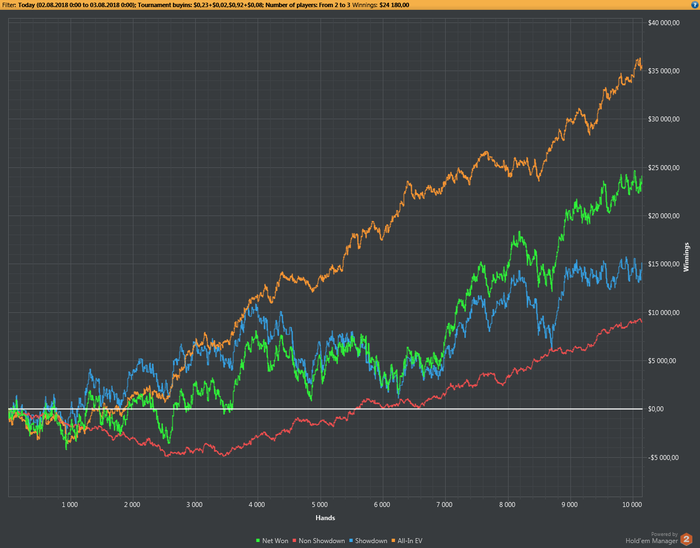Viewport: 700px width, 548px height.
Task: Click the $40 000,00 axis label
Action: (x=664, y=23)
